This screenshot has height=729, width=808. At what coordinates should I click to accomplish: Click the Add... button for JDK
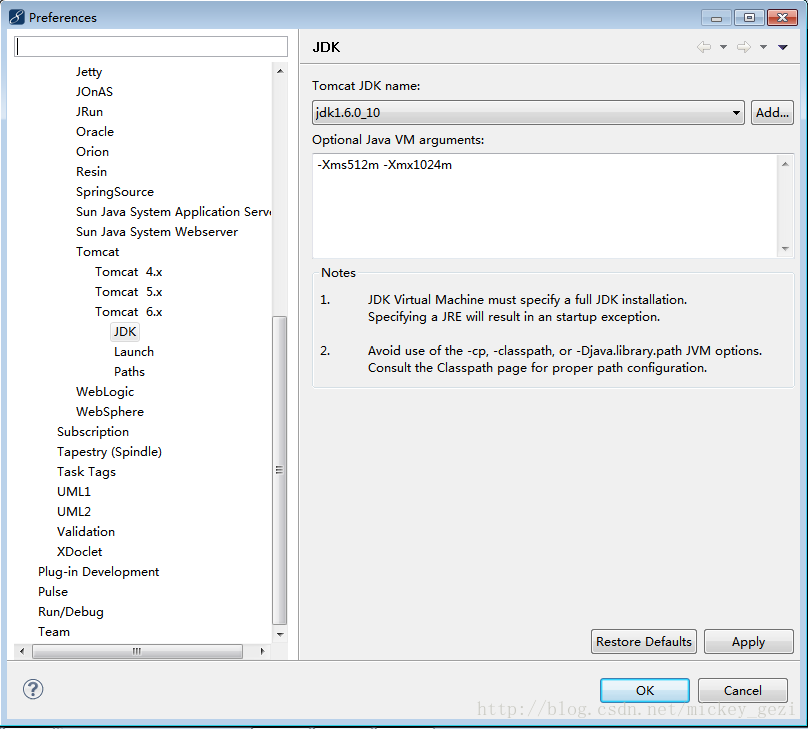[772, 112]
